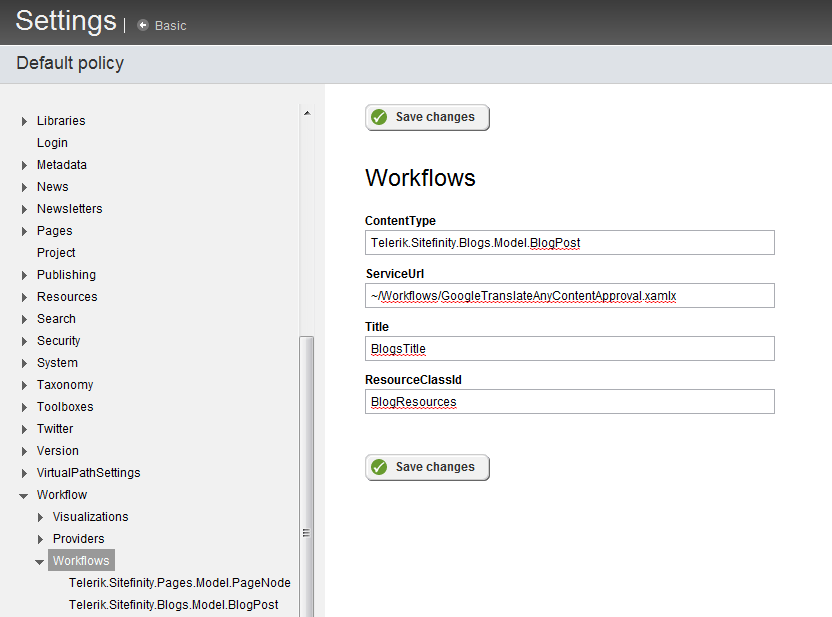Click the sidebar scrollbar up arrow
This screenshot has width=832, height=617.
click(x=307, y=113)
